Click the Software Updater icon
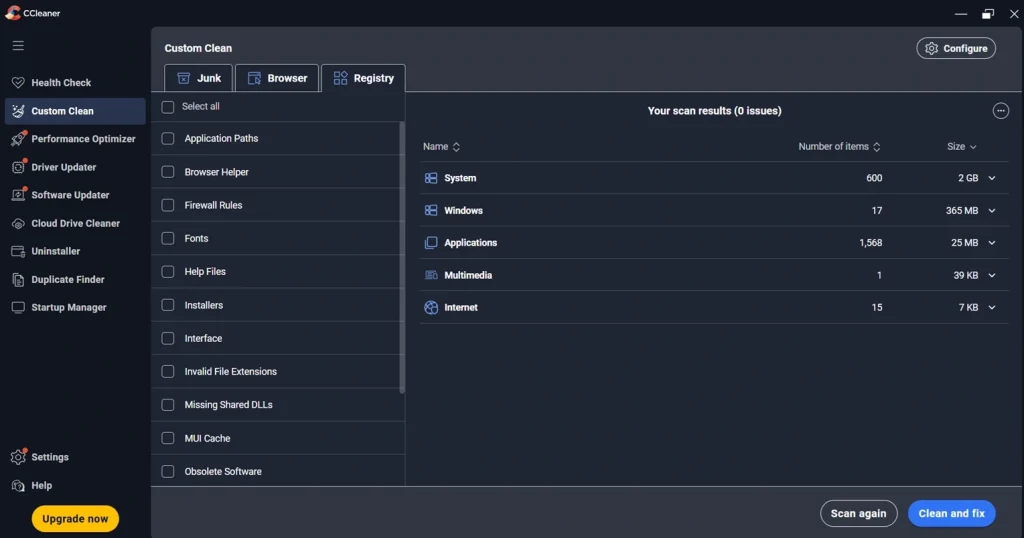This screenshot has width=1024, height=538. point(18,195)
